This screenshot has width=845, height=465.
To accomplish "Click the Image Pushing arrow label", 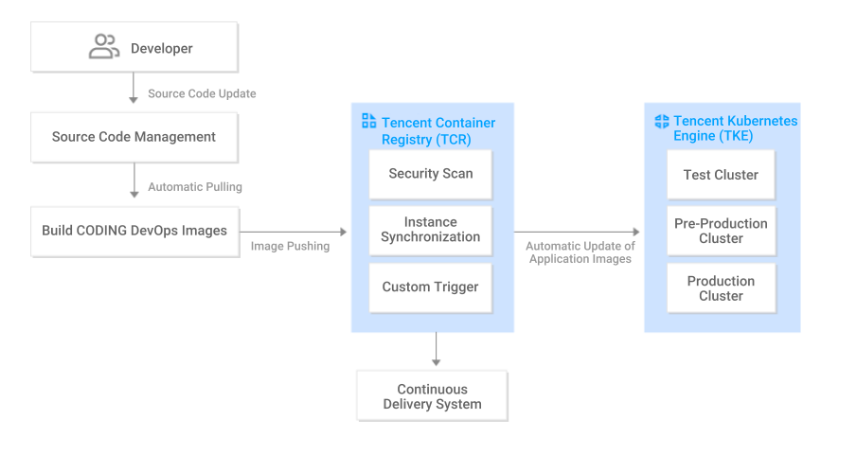I will tap(290, 246).
